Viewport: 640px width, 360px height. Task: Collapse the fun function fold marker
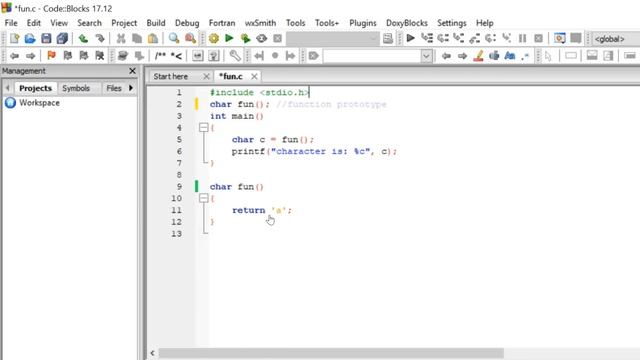click(x=204, y=198)
